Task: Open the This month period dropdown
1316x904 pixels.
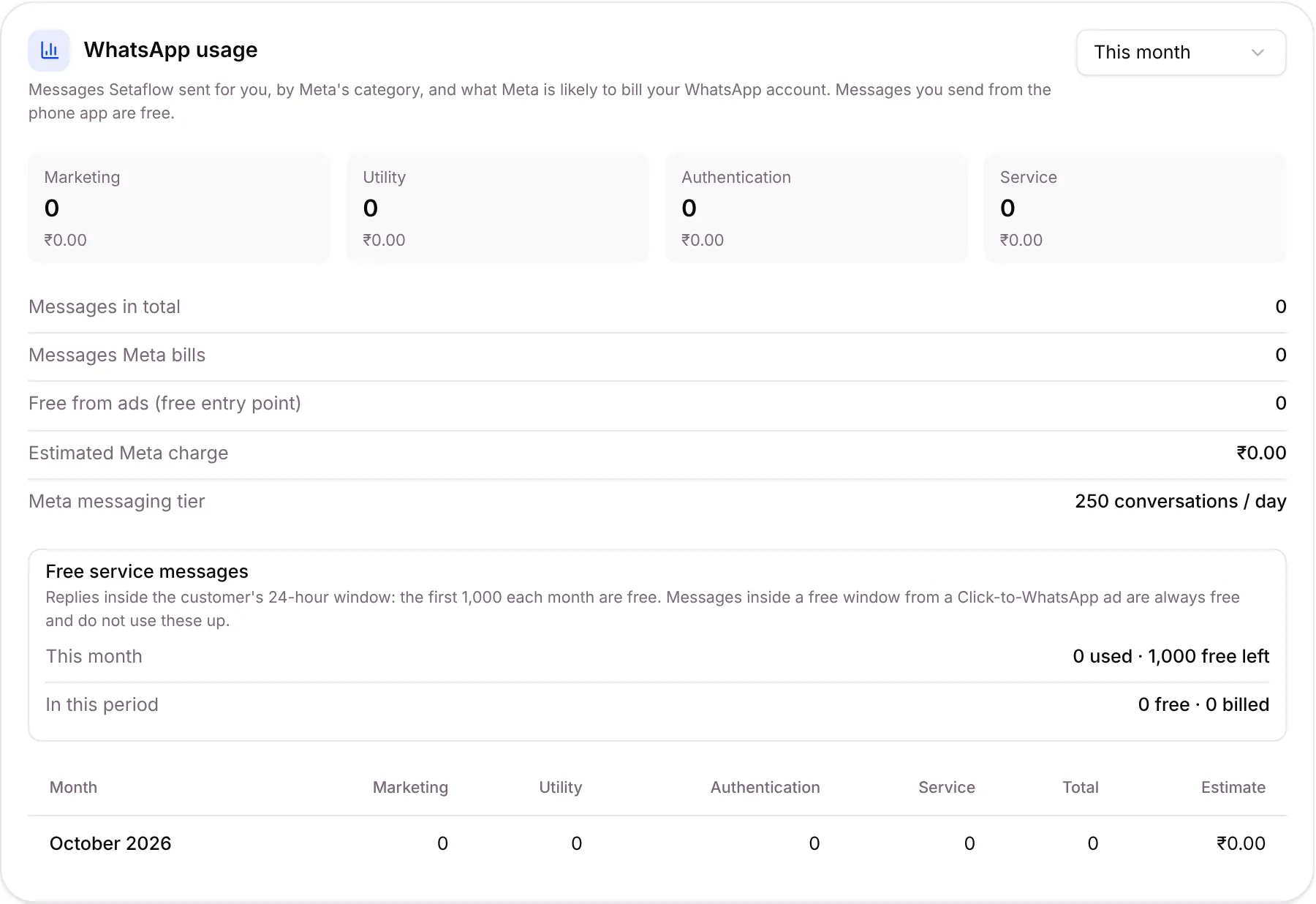Action: 1181,53
